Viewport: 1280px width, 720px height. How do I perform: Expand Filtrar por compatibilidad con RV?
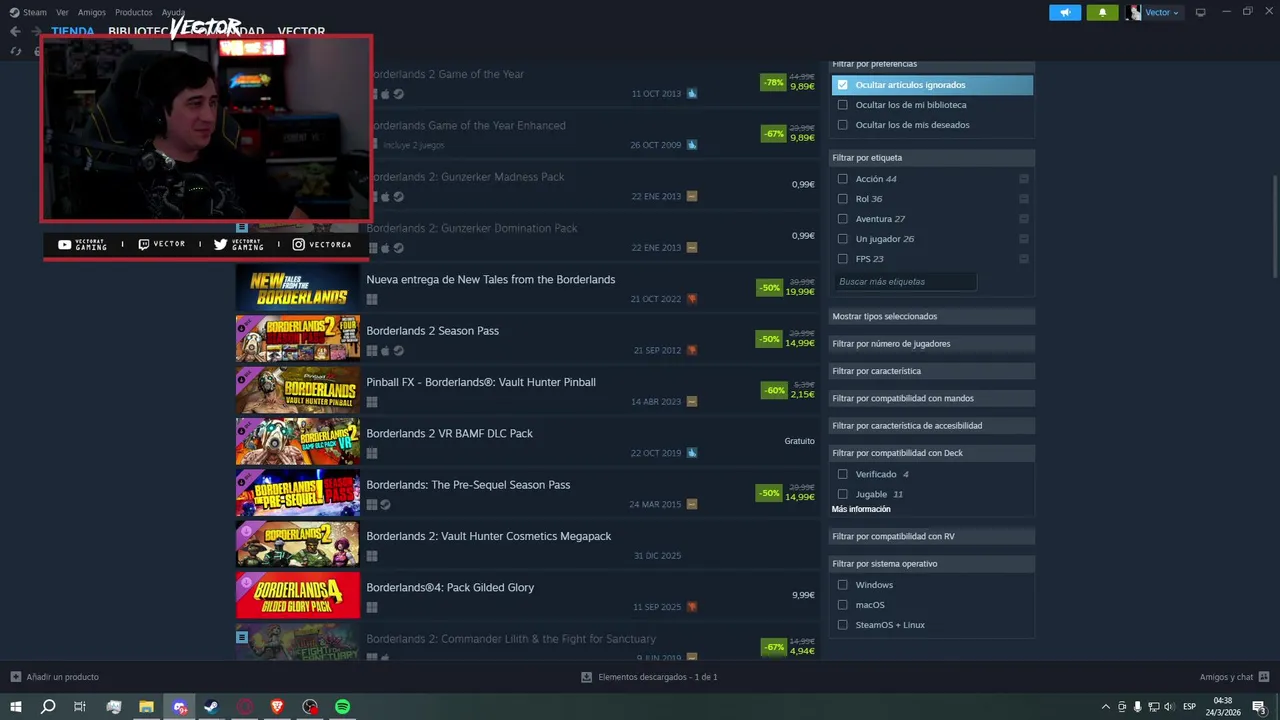(x=932, y=536)
